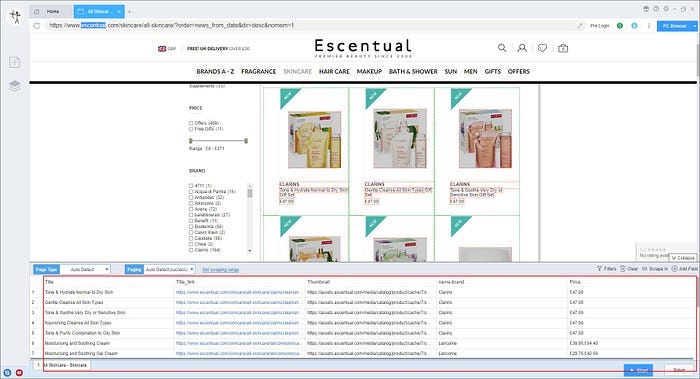Screen dimensions: 700x379
Task: Click the PC Browser button
Action: (674, 26)
